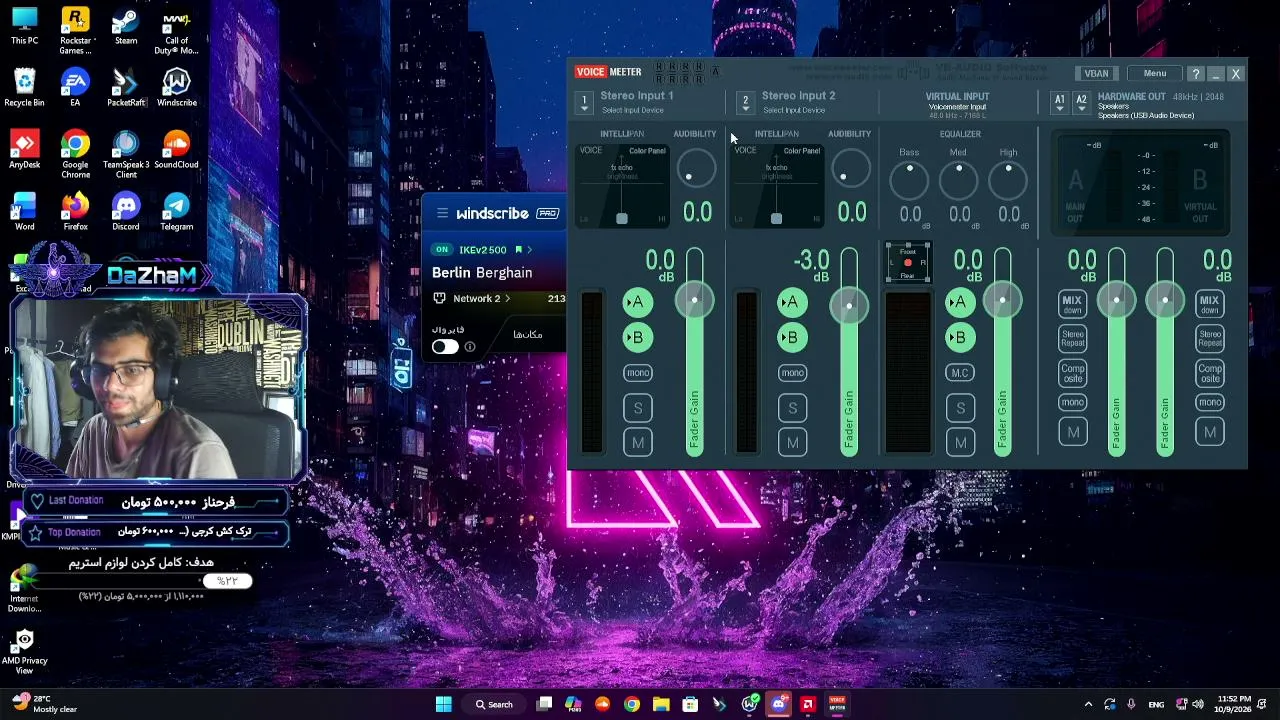Adjust Stereo Input 1 fader gain knob

pos(694,300)
